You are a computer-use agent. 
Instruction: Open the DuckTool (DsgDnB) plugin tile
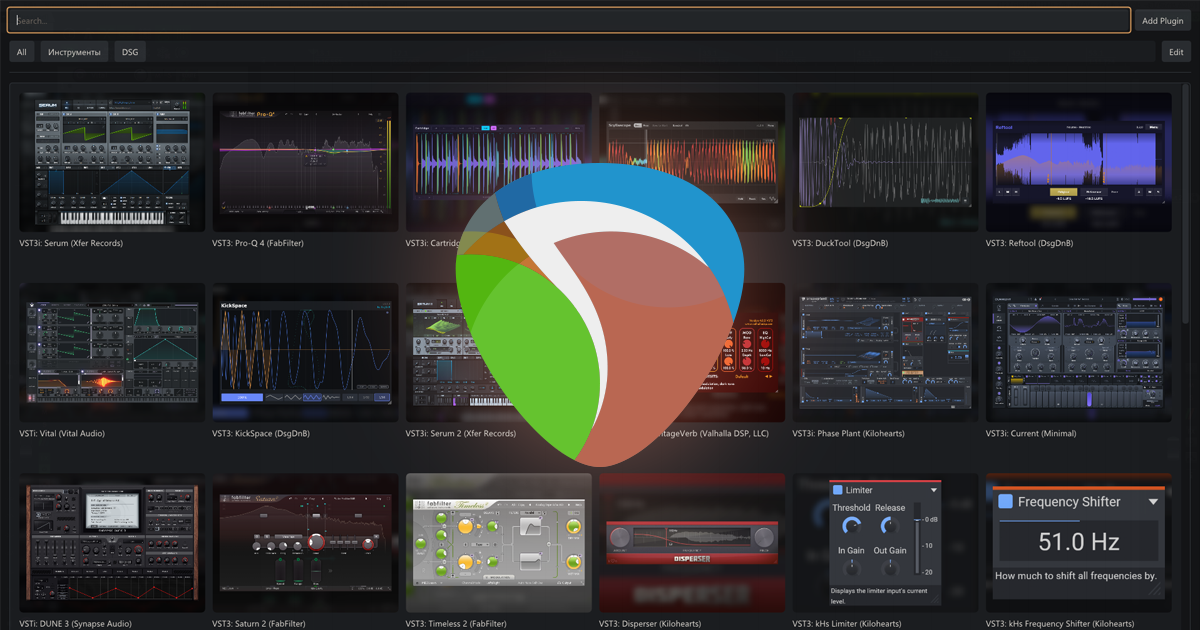click(884, 163)
